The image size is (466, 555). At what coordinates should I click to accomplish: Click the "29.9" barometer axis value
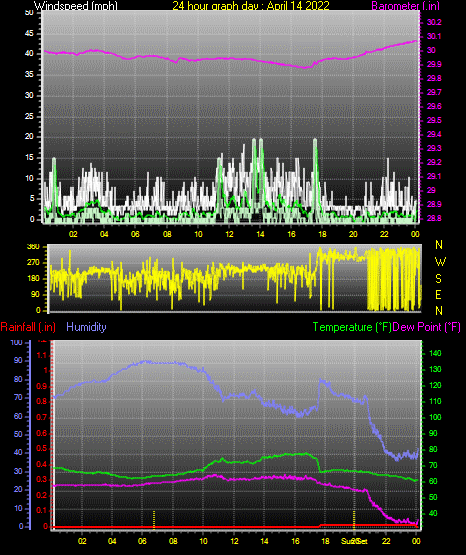coord(434,64)
